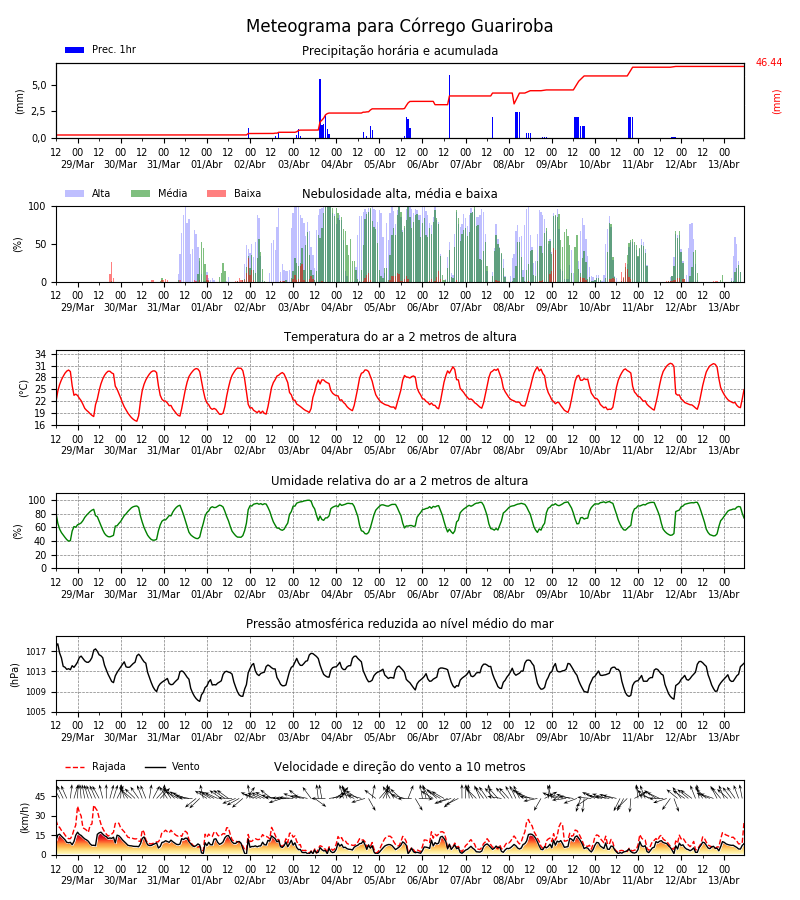The width and height of the screenshot is (800, 900).
Task: Click the tall blue precipitation bar near 07/Abr
Action: pos(449,107)
